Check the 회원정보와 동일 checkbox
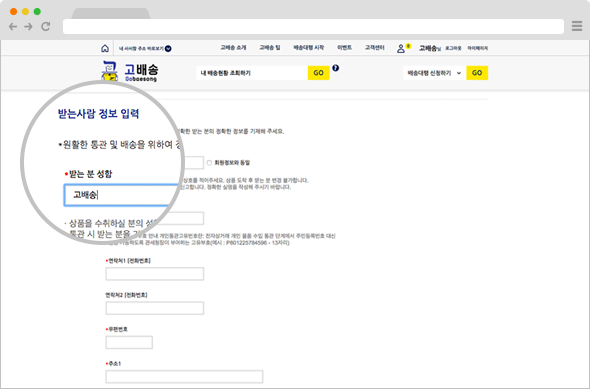 [x=209, y=163]
